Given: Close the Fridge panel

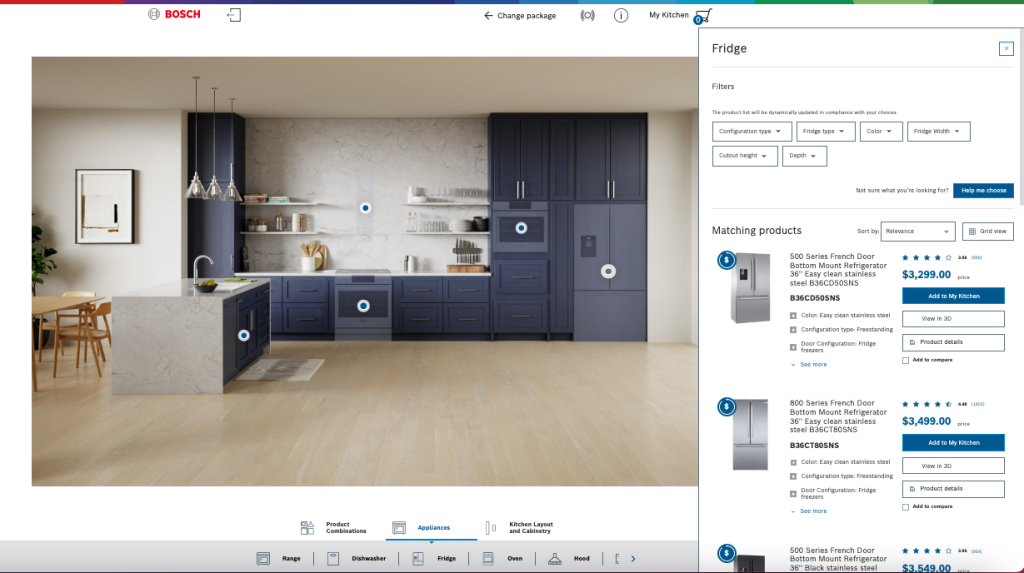Looking at the screenshot, I should coord(1006,48).
